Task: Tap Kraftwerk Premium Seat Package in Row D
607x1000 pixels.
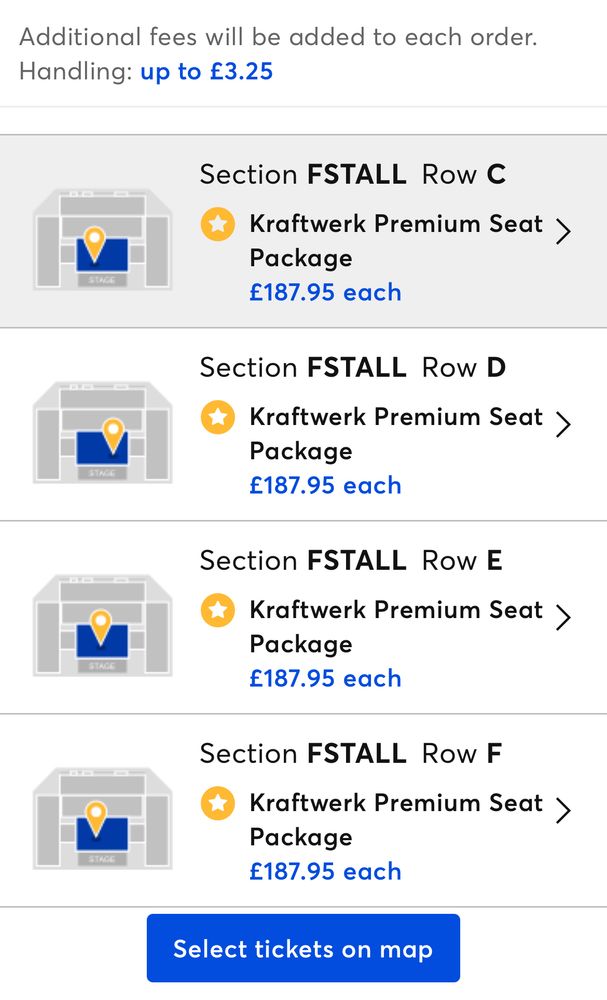Action: point(395,433)
